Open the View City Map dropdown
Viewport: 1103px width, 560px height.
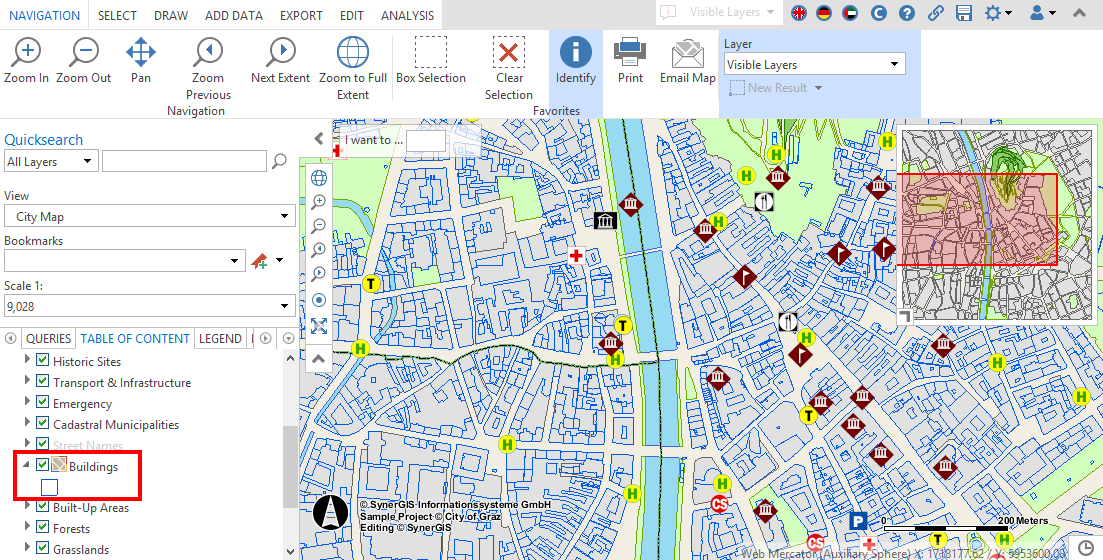coord(150,216)
